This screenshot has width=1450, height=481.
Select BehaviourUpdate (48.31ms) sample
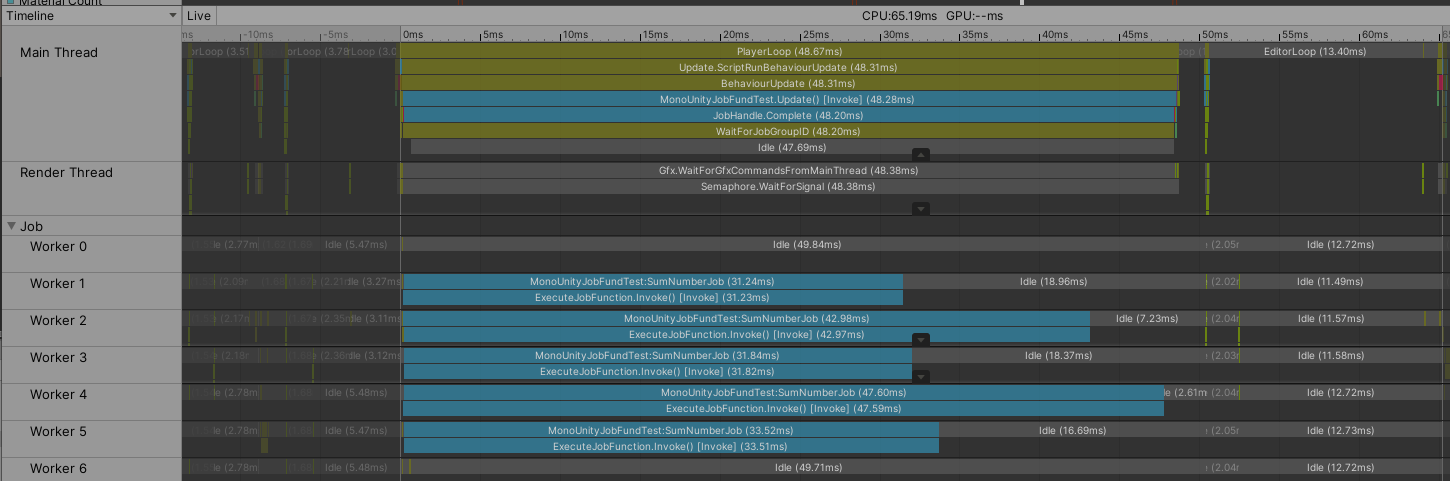tap(789, 83)
